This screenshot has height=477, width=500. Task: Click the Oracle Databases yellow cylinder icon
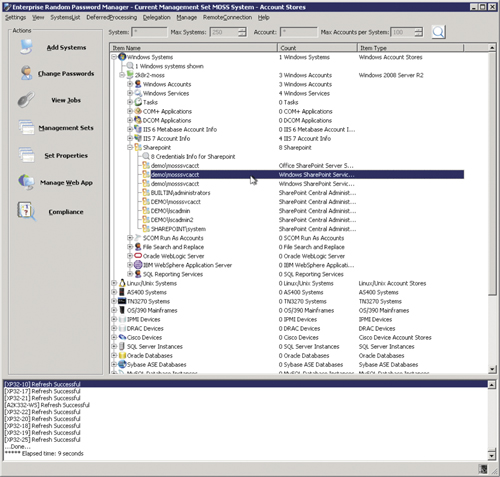tap(122, 355)
